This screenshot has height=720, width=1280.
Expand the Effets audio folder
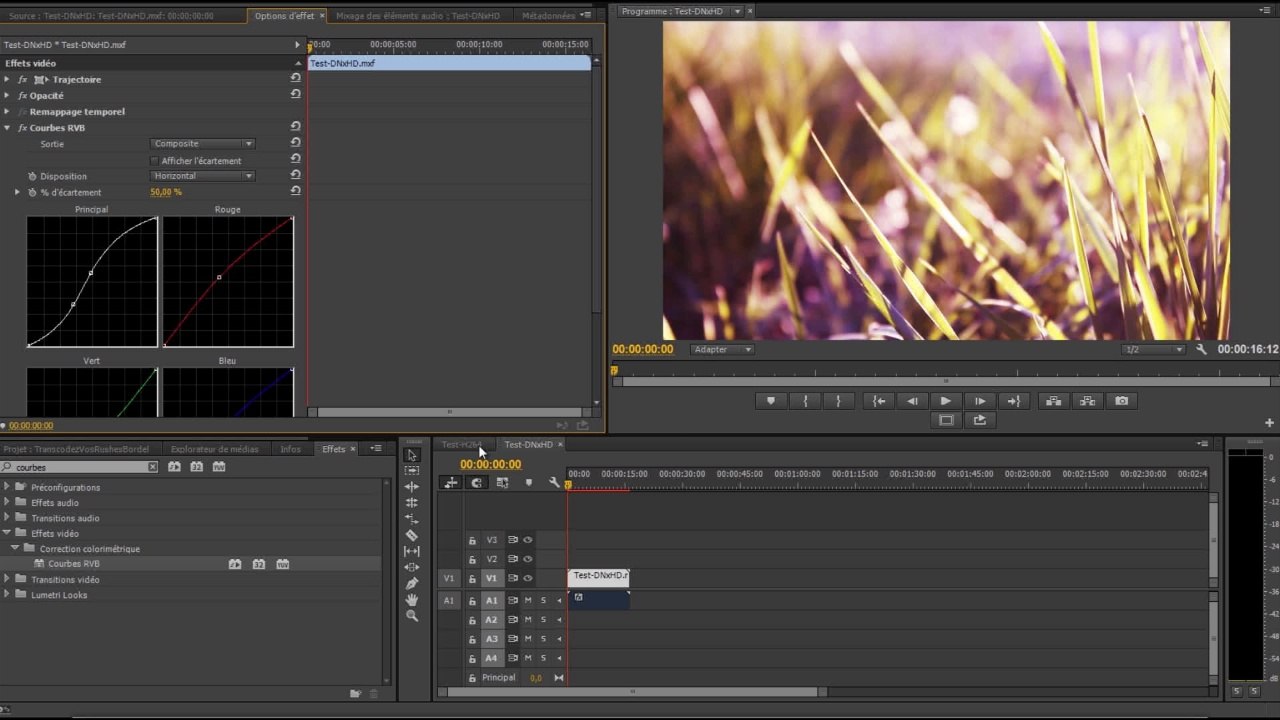click(x=7, y=503)
